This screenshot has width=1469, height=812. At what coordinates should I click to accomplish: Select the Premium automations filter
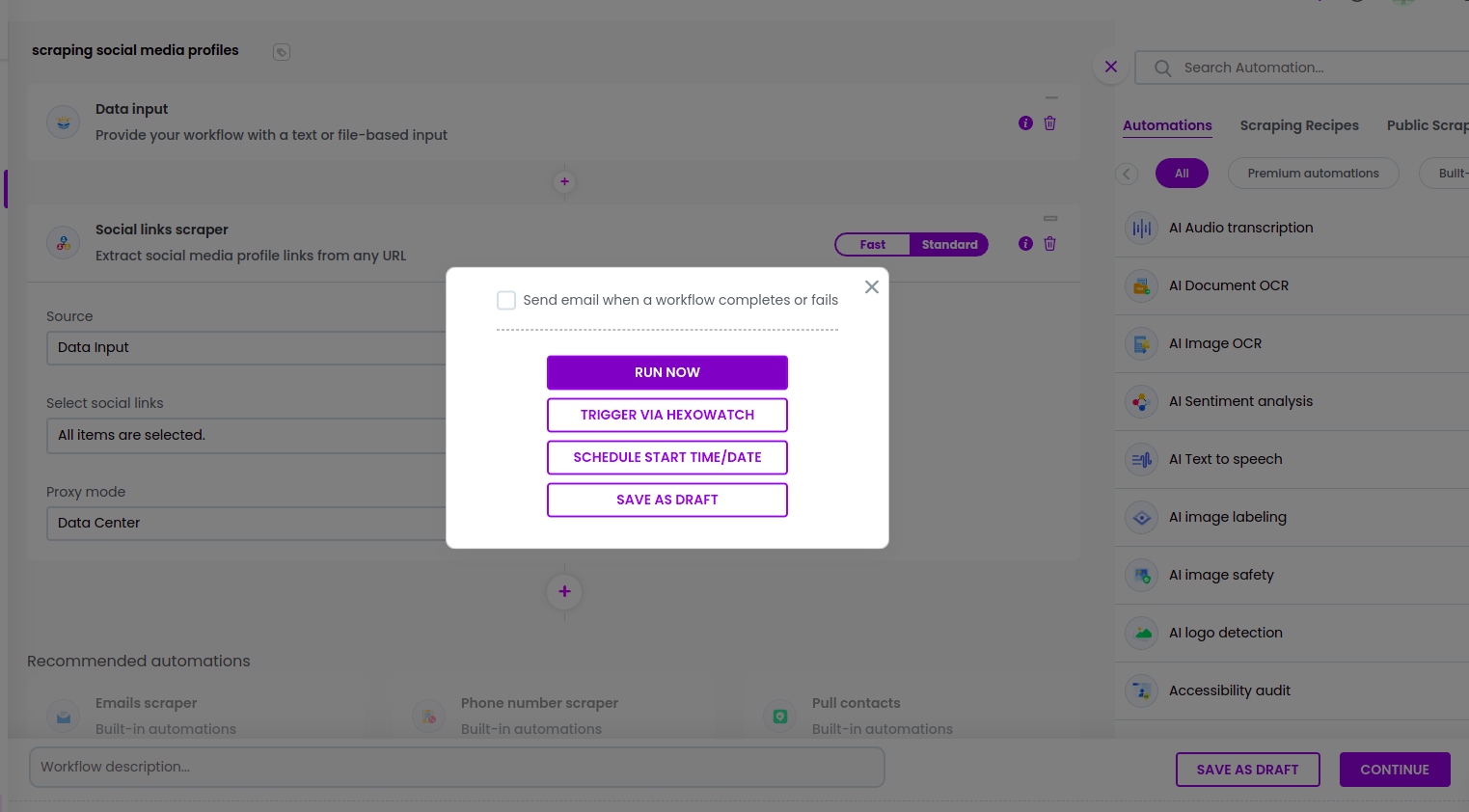click(x=1313, y=173)
